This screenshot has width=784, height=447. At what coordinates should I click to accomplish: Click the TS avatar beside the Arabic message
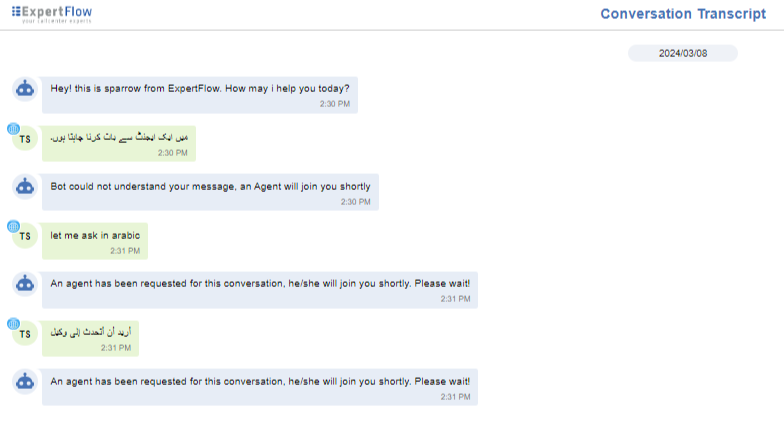pyautogui.click(x=26, y=335)
